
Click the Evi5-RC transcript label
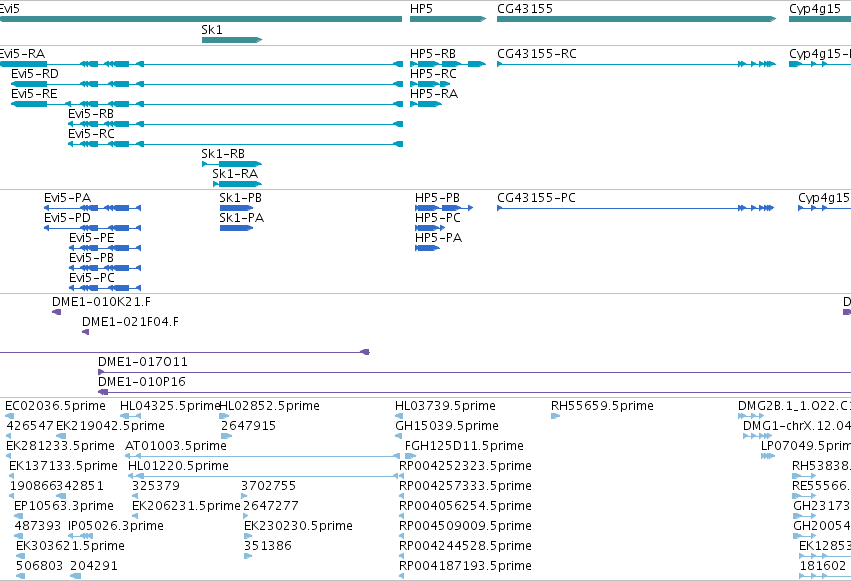pyautogui.click(x=91, y=134)
